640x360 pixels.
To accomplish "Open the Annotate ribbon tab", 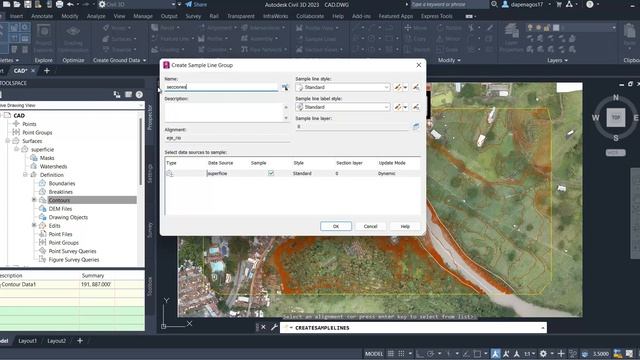I will (42, 16).
